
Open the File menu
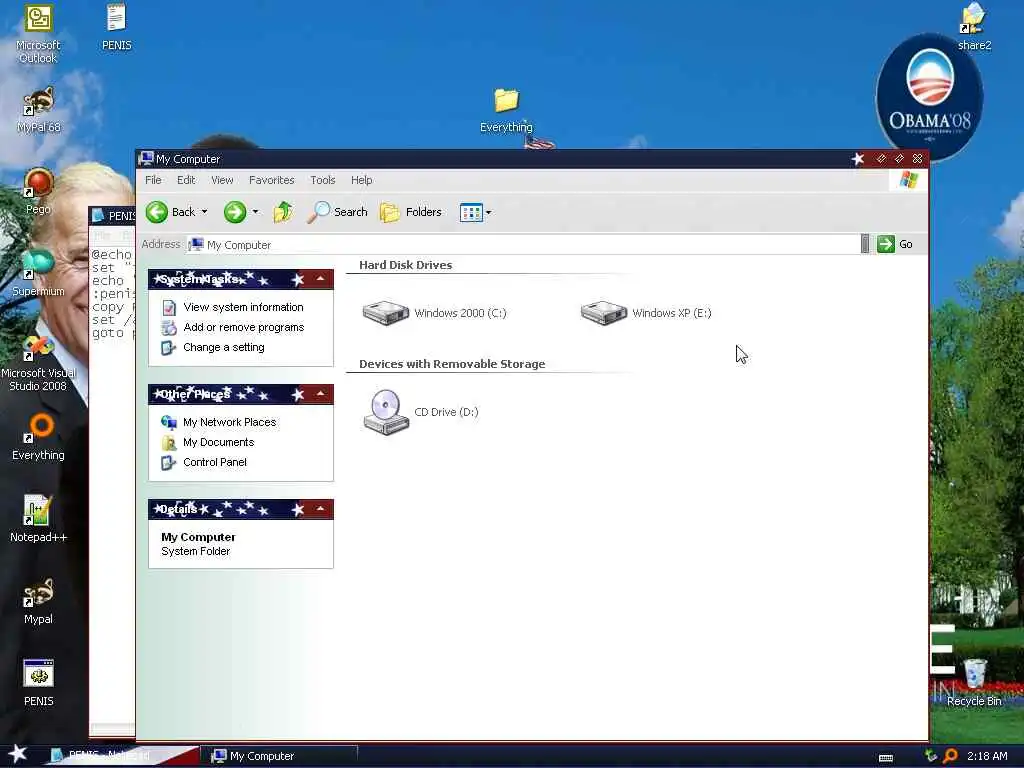point(153,180)
